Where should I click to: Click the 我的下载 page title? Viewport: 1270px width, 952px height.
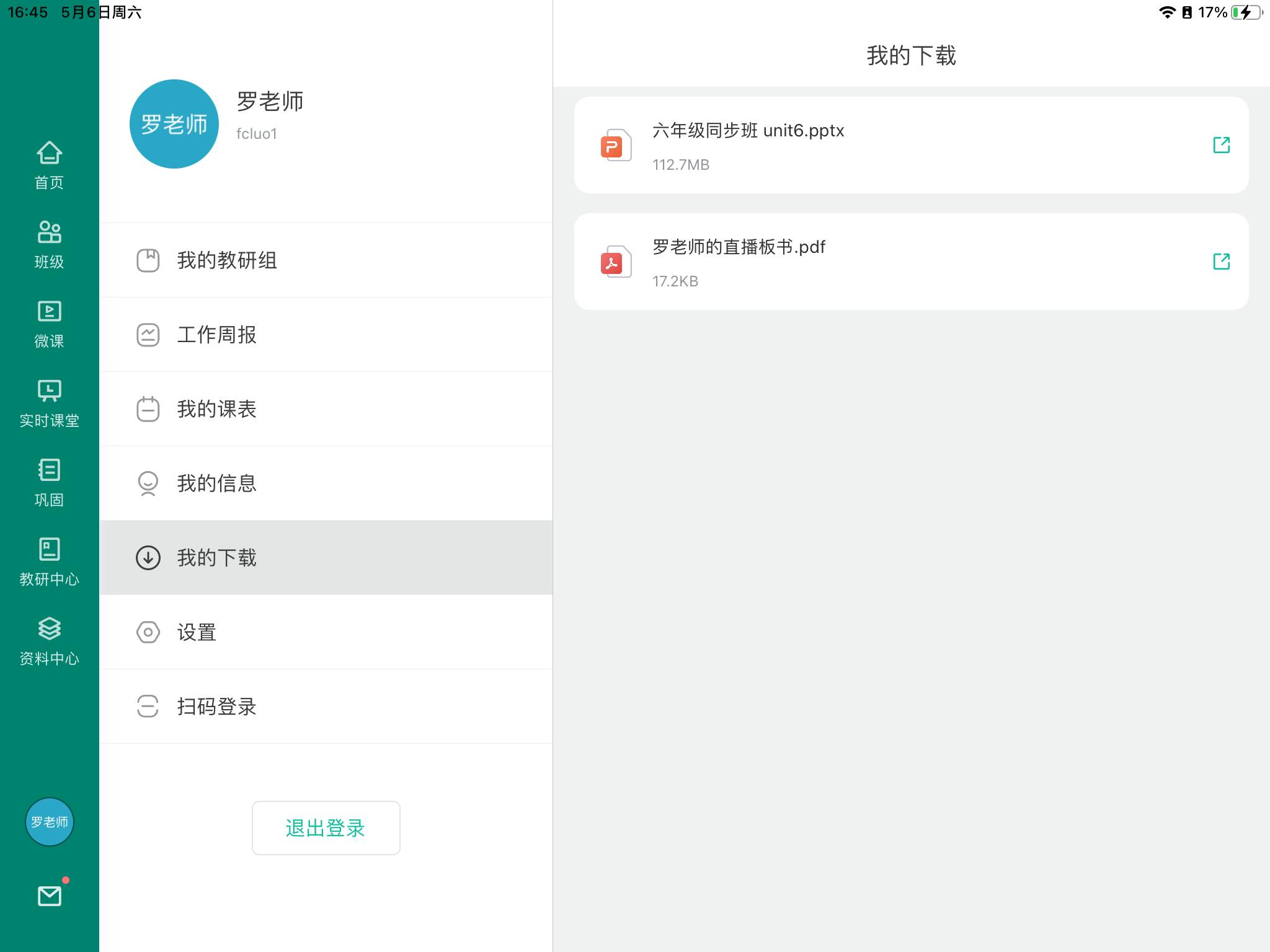[x=912, y=56]
